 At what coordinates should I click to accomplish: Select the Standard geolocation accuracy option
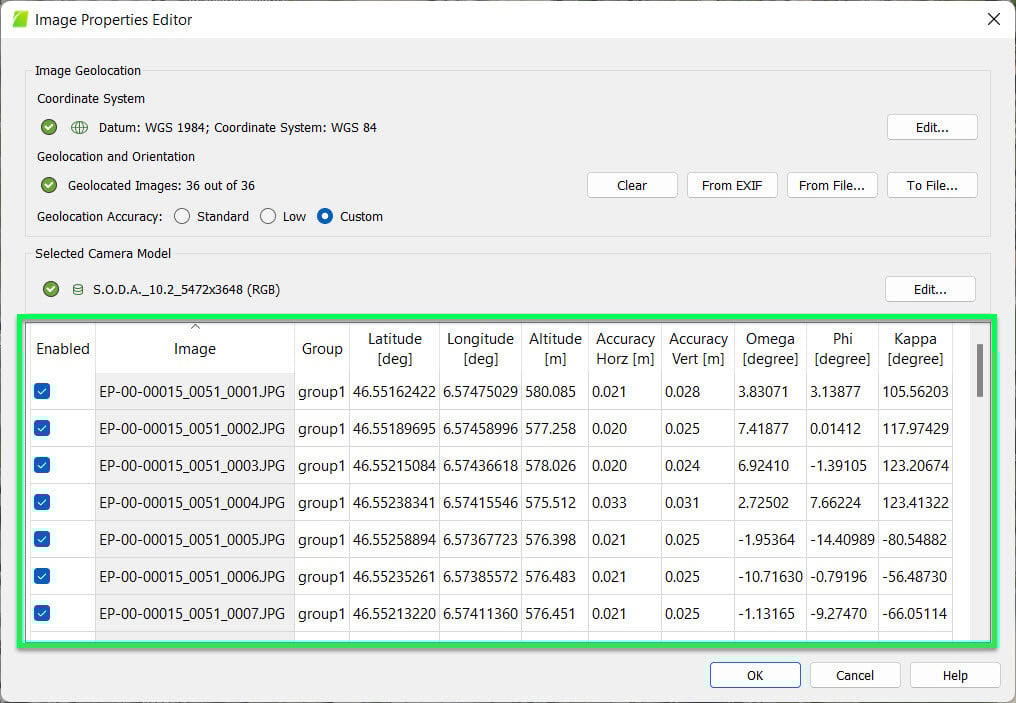pos(182,216)
